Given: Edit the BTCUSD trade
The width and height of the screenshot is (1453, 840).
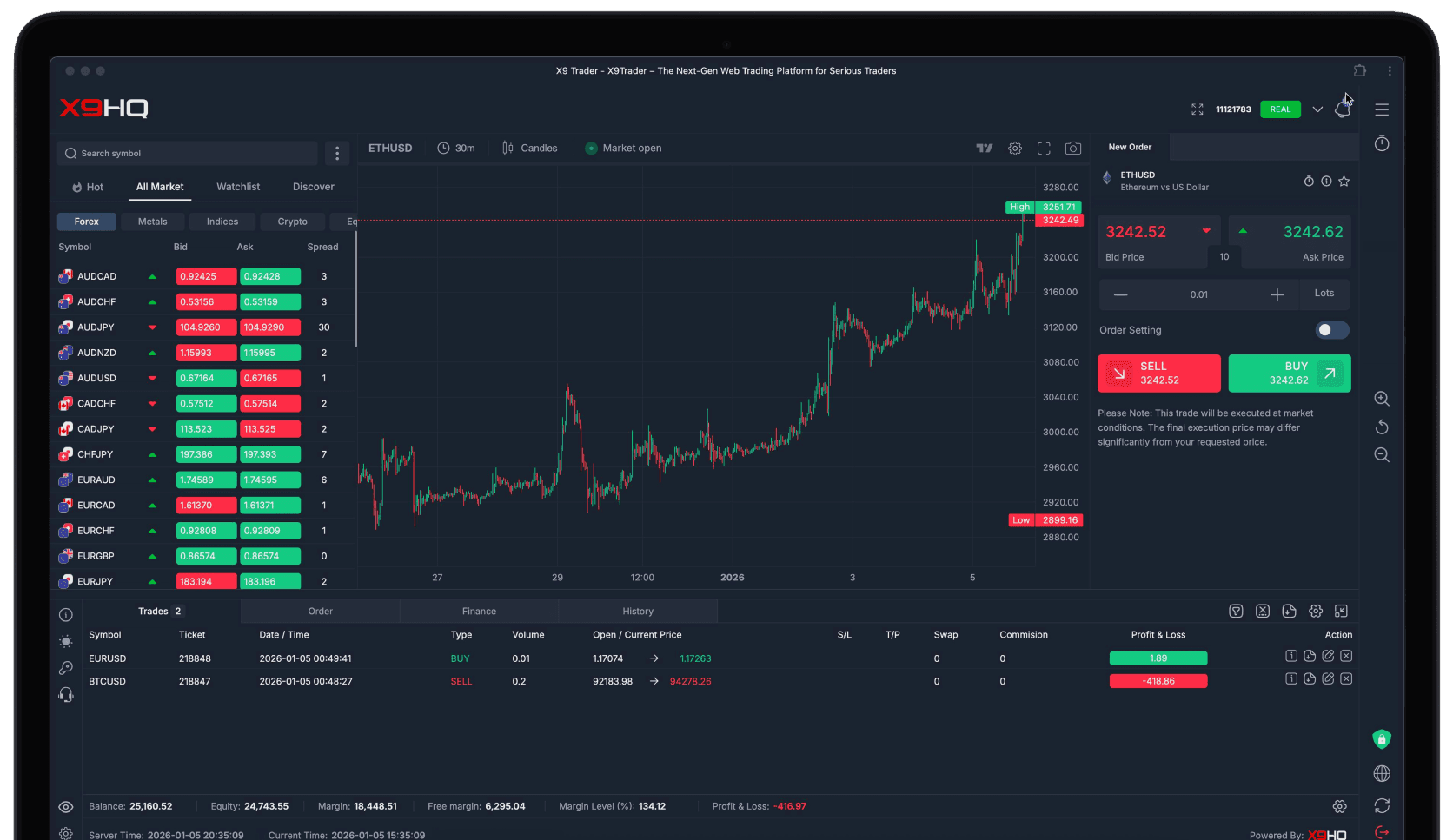Looking at the screenshot, I should click(x=1328, y=678).
